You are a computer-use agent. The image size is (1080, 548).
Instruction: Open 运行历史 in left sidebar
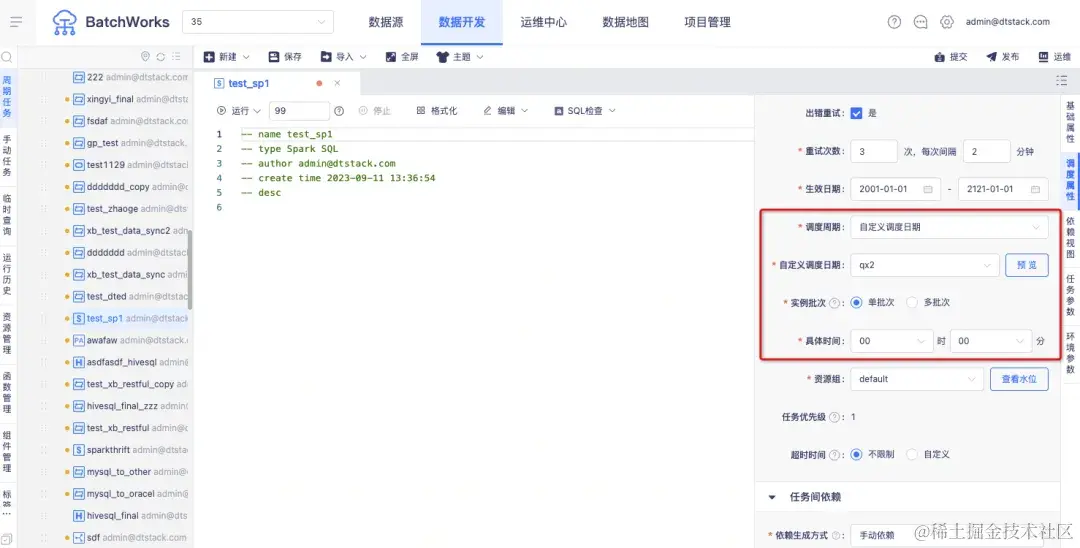7,274
